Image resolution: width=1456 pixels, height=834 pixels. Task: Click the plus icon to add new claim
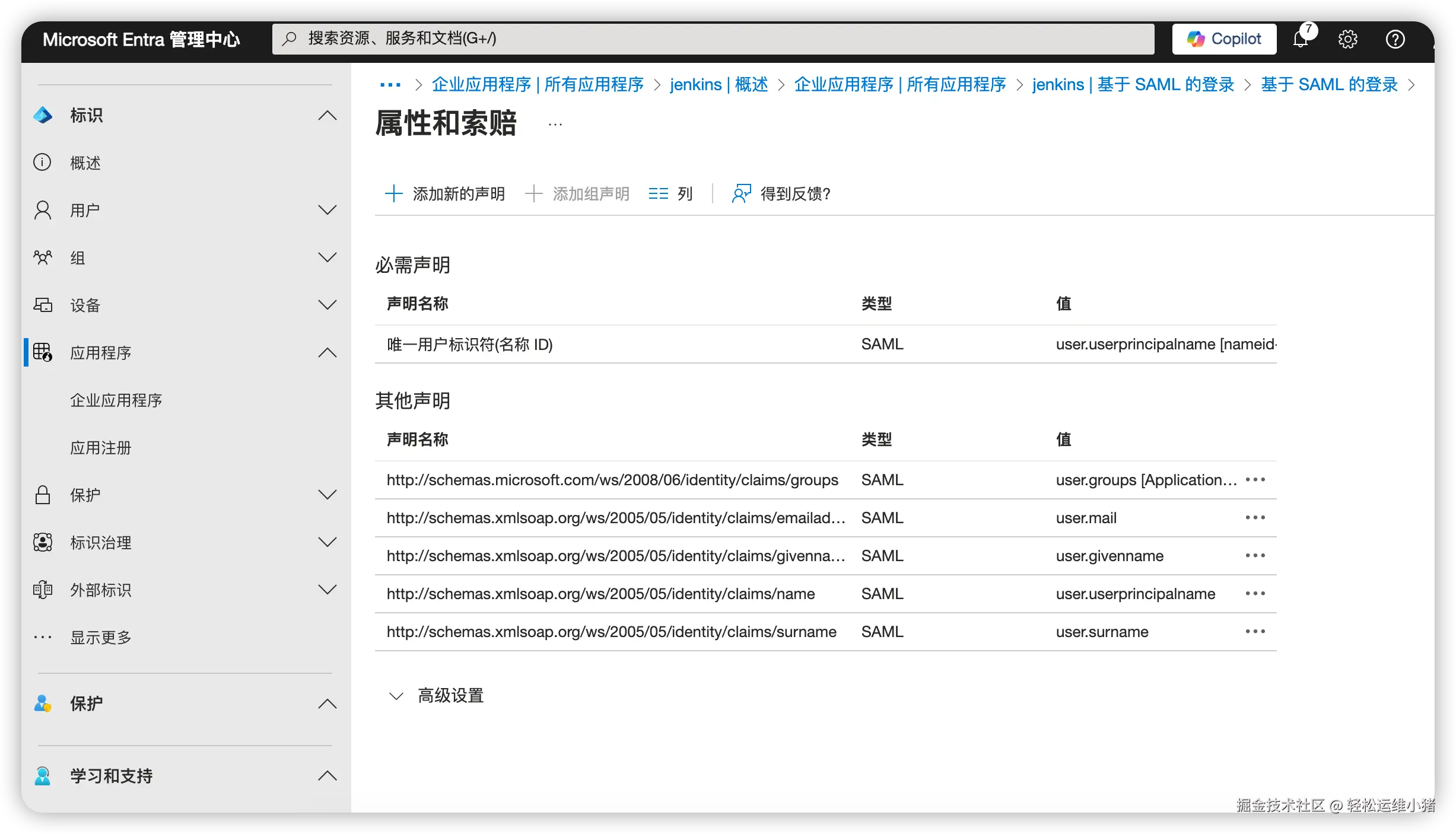pyautogui.click(x=393, y=193)
